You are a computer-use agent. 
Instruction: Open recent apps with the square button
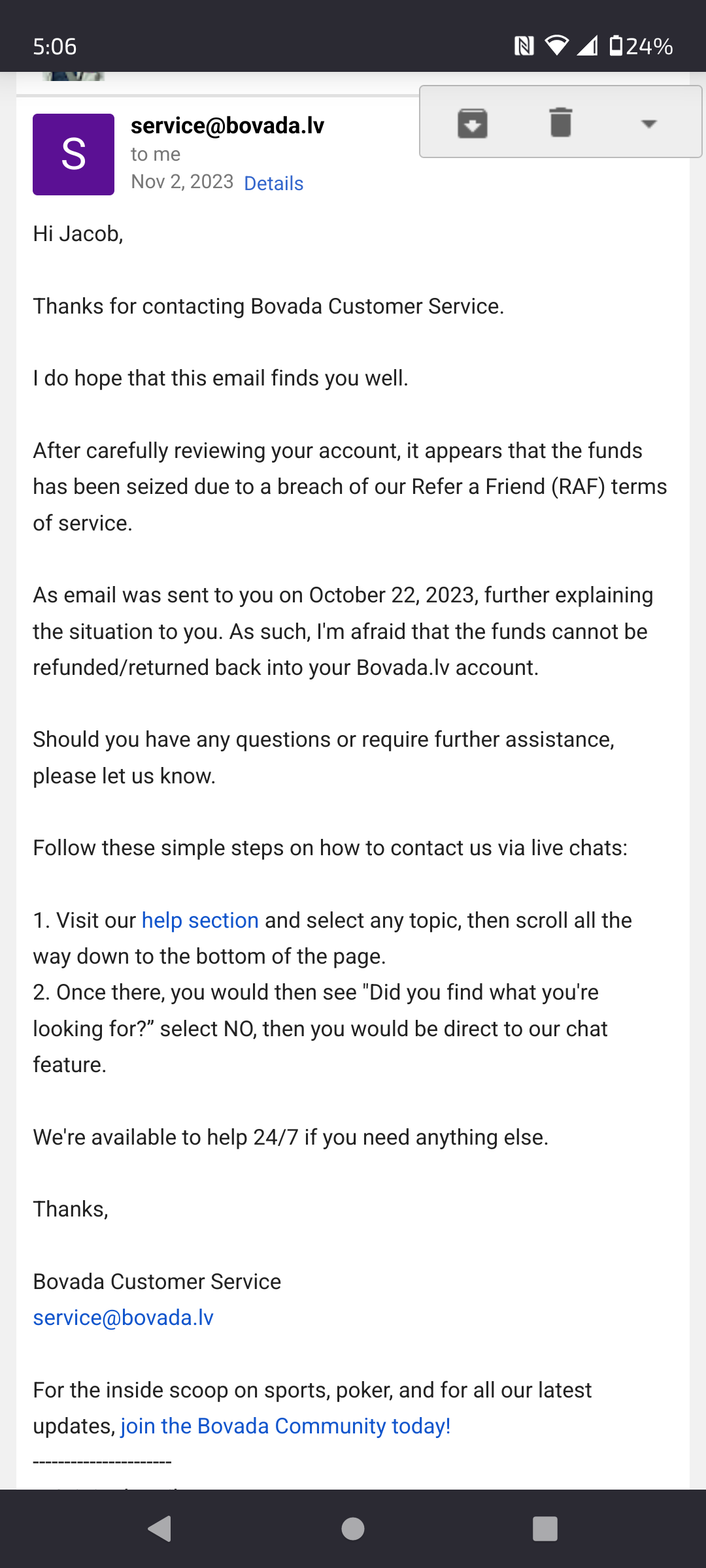pyautogui.click(x=545, y=1529)
